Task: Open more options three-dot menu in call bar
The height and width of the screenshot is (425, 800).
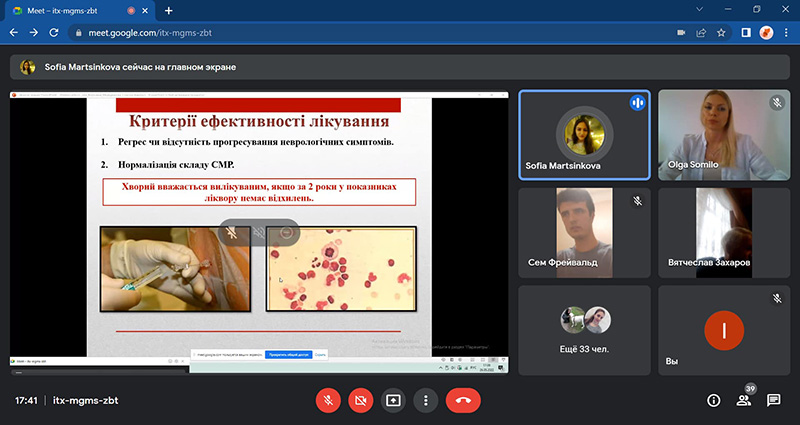Action: coord(426,400)
